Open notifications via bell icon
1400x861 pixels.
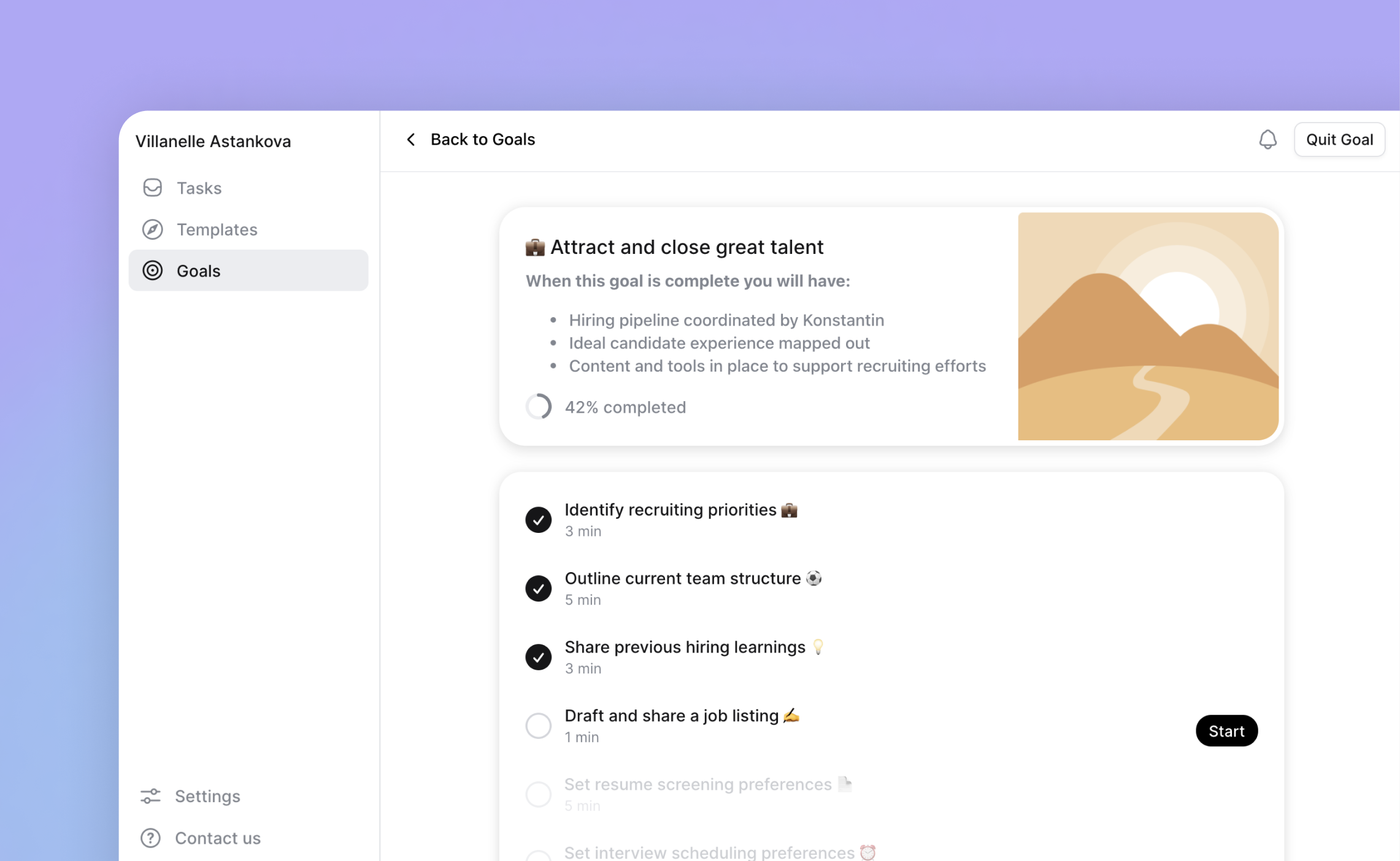coord(1267,140)
